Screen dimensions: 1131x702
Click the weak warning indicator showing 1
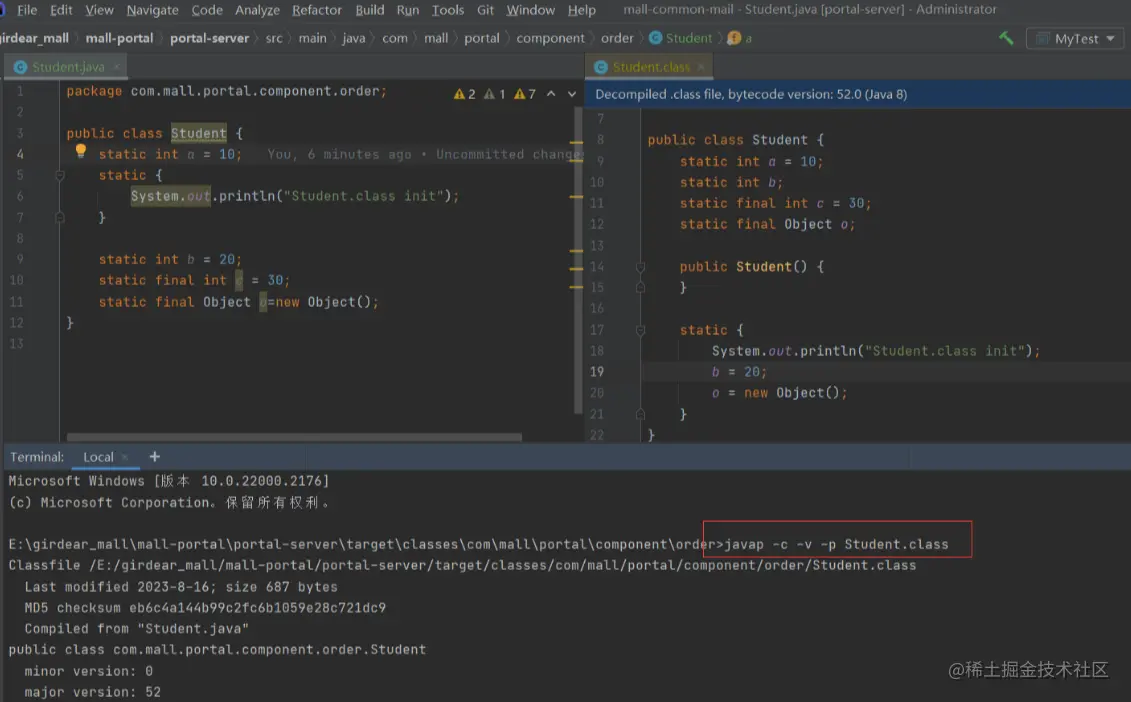tap(494, 94)
